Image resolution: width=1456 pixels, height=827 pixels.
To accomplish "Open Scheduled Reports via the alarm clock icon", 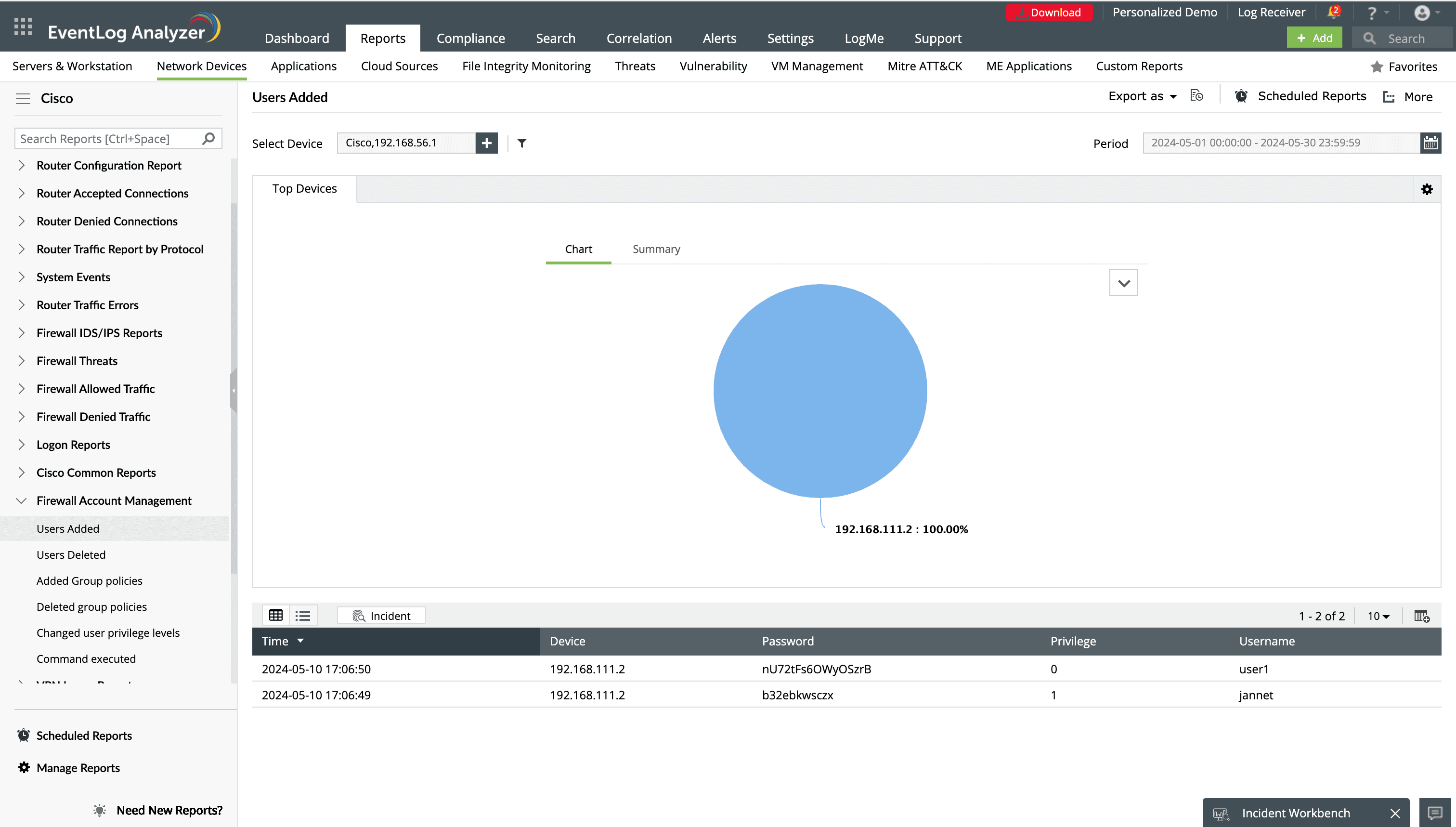I will tap(1241, 96).
